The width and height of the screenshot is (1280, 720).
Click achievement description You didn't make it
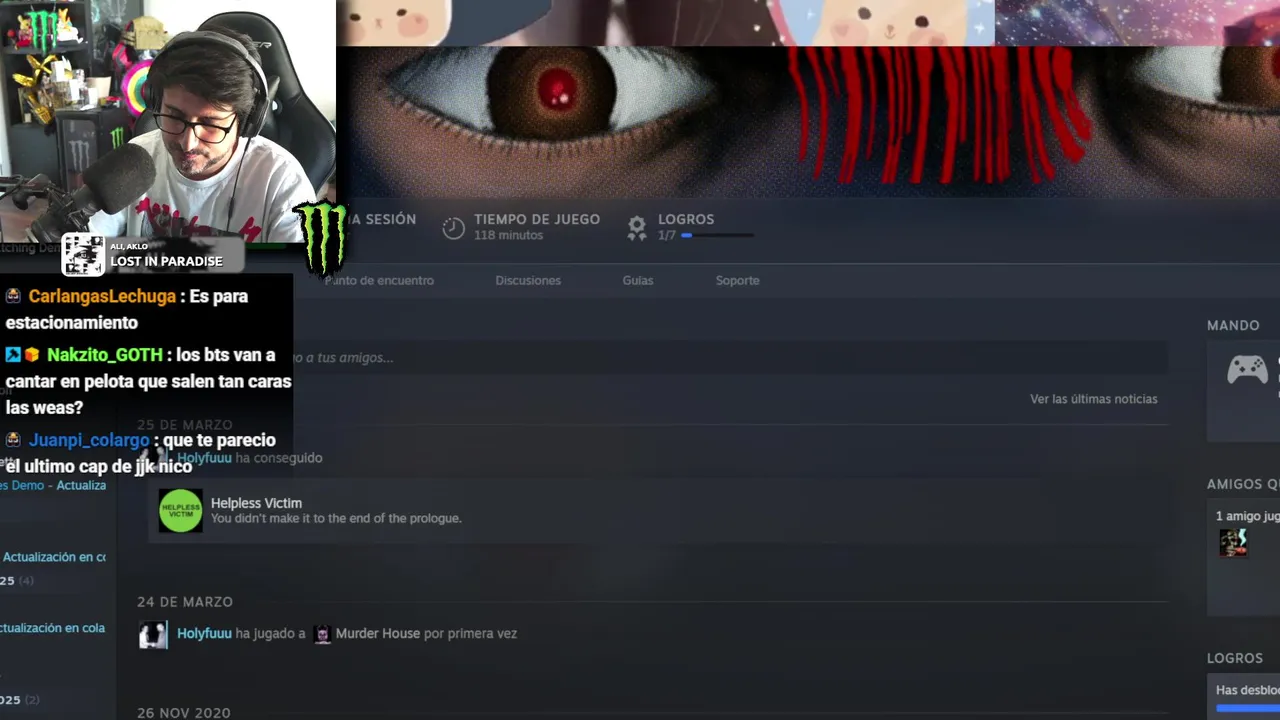[x=336, y=519]
